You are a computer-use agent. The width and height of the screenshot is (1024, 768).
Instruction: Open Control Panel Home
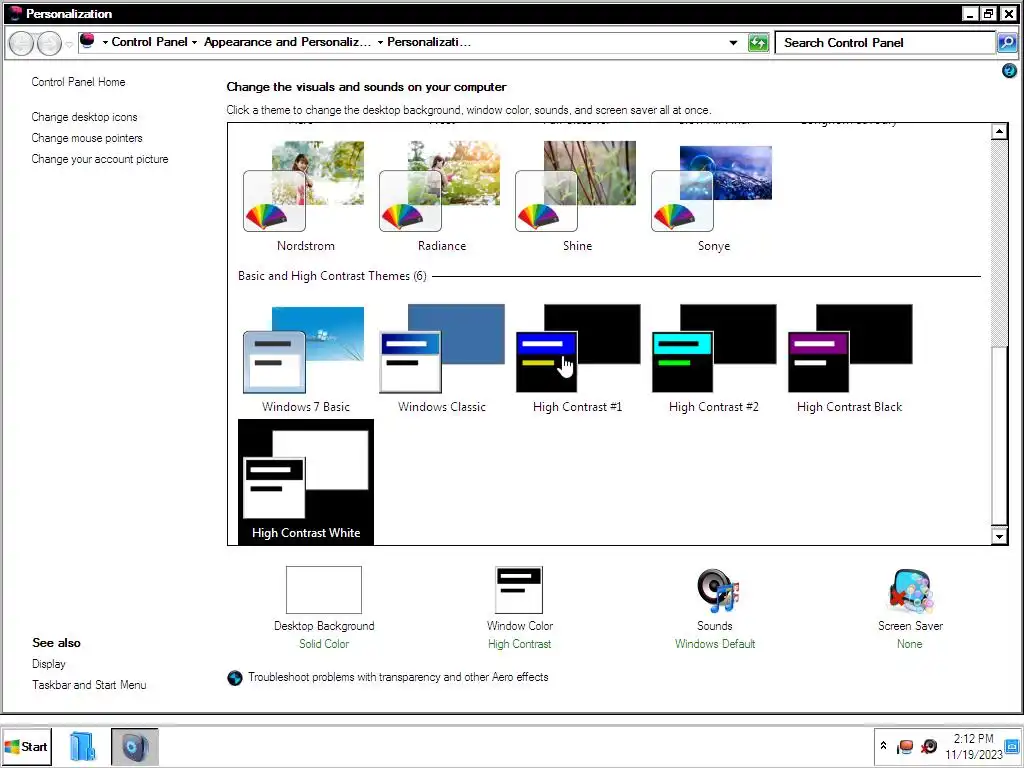(78, 82)
